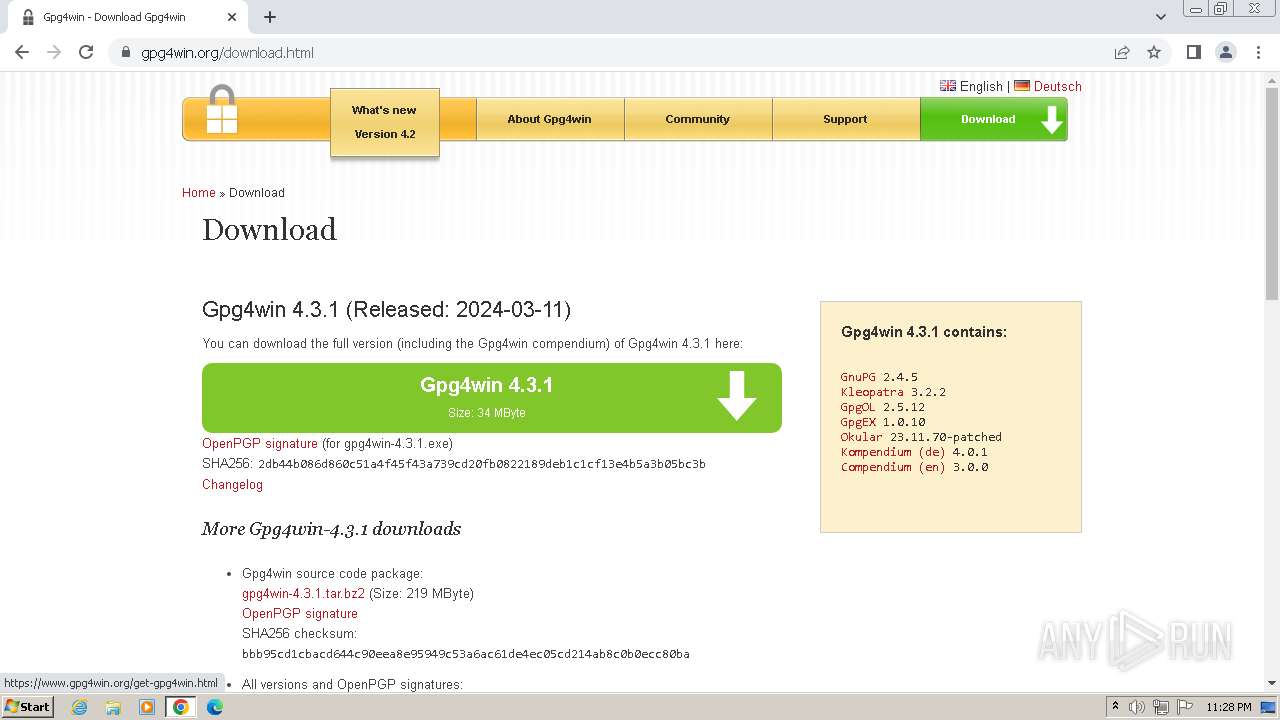
Task: Click the heading More Gpg4win-4.3.1 downloads
Action: (x=331, y=529)
